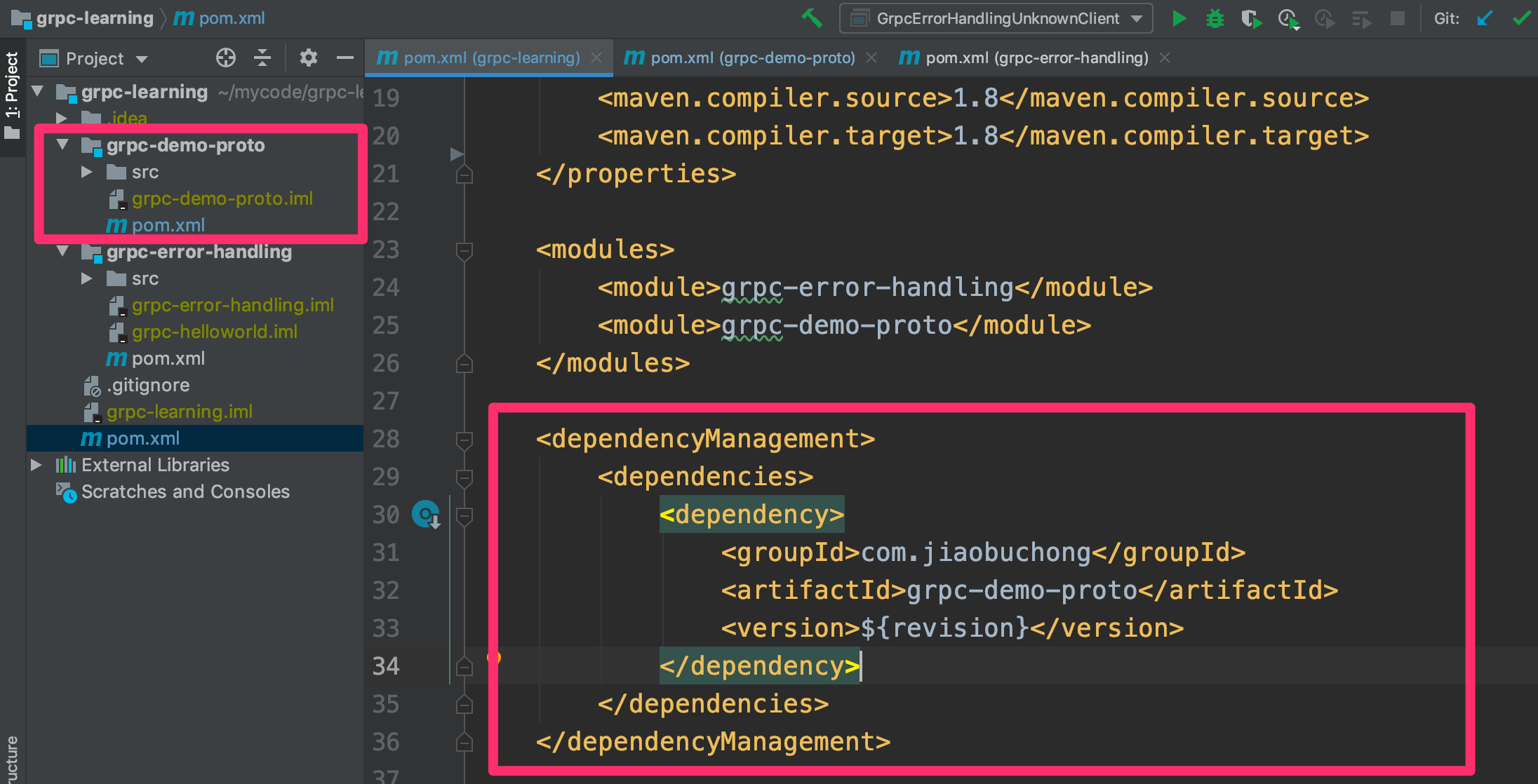This screenshot has width=1538, height=784.
Task: Expand the External Libraries node
Action: (x=36, y=465)
